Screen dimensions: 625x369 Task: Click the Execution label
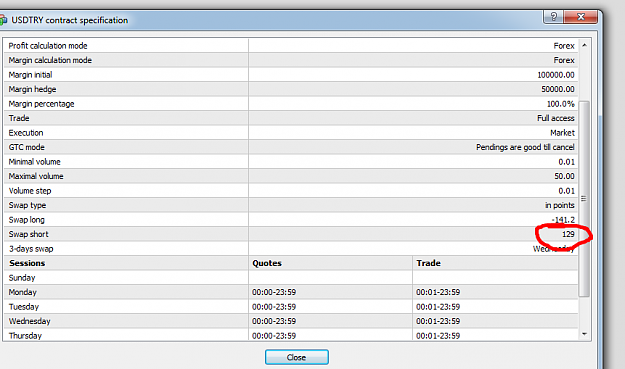(26, 133)
